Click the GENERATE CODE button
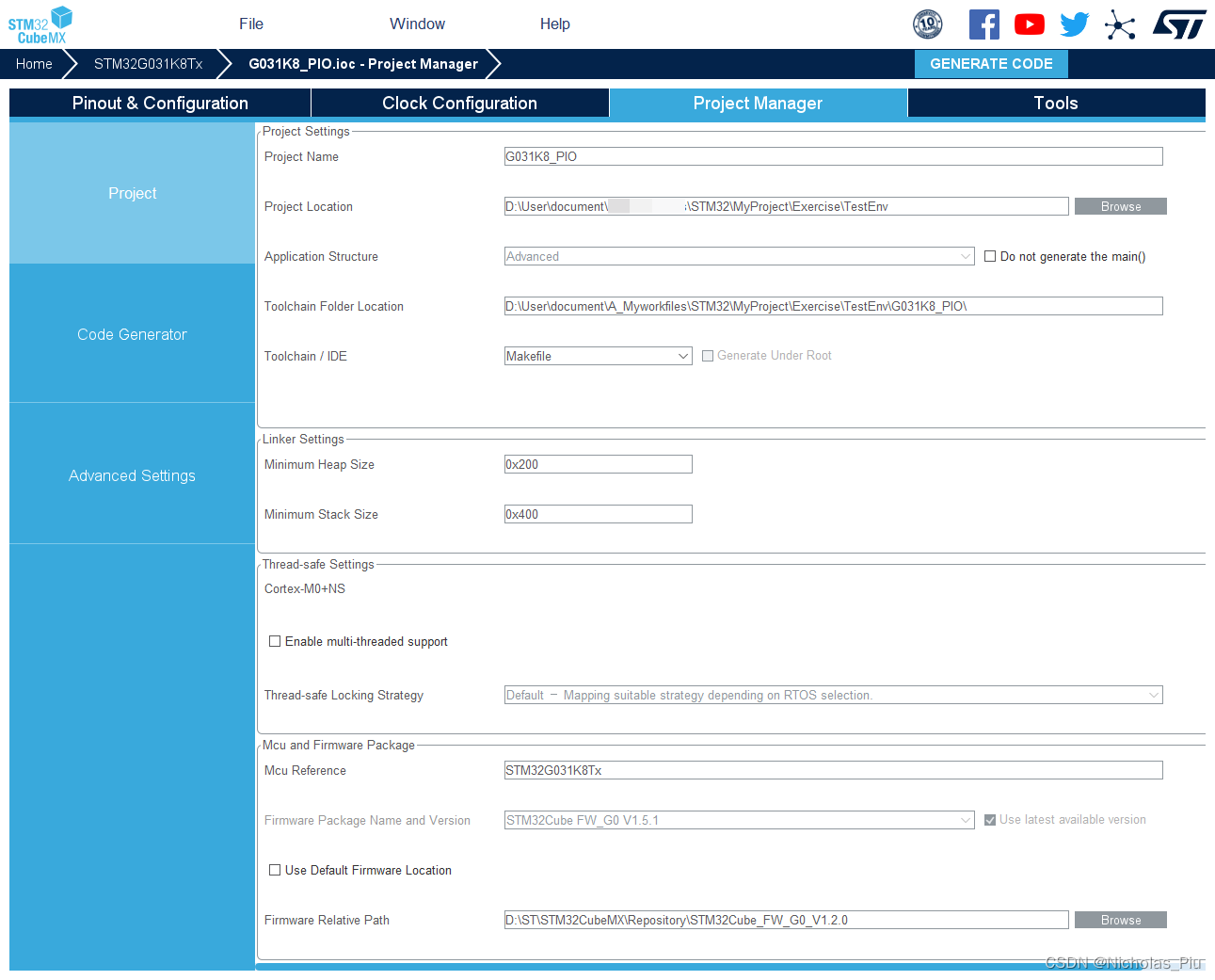The width and height of the screenshot is (1215, 980). 991,64
